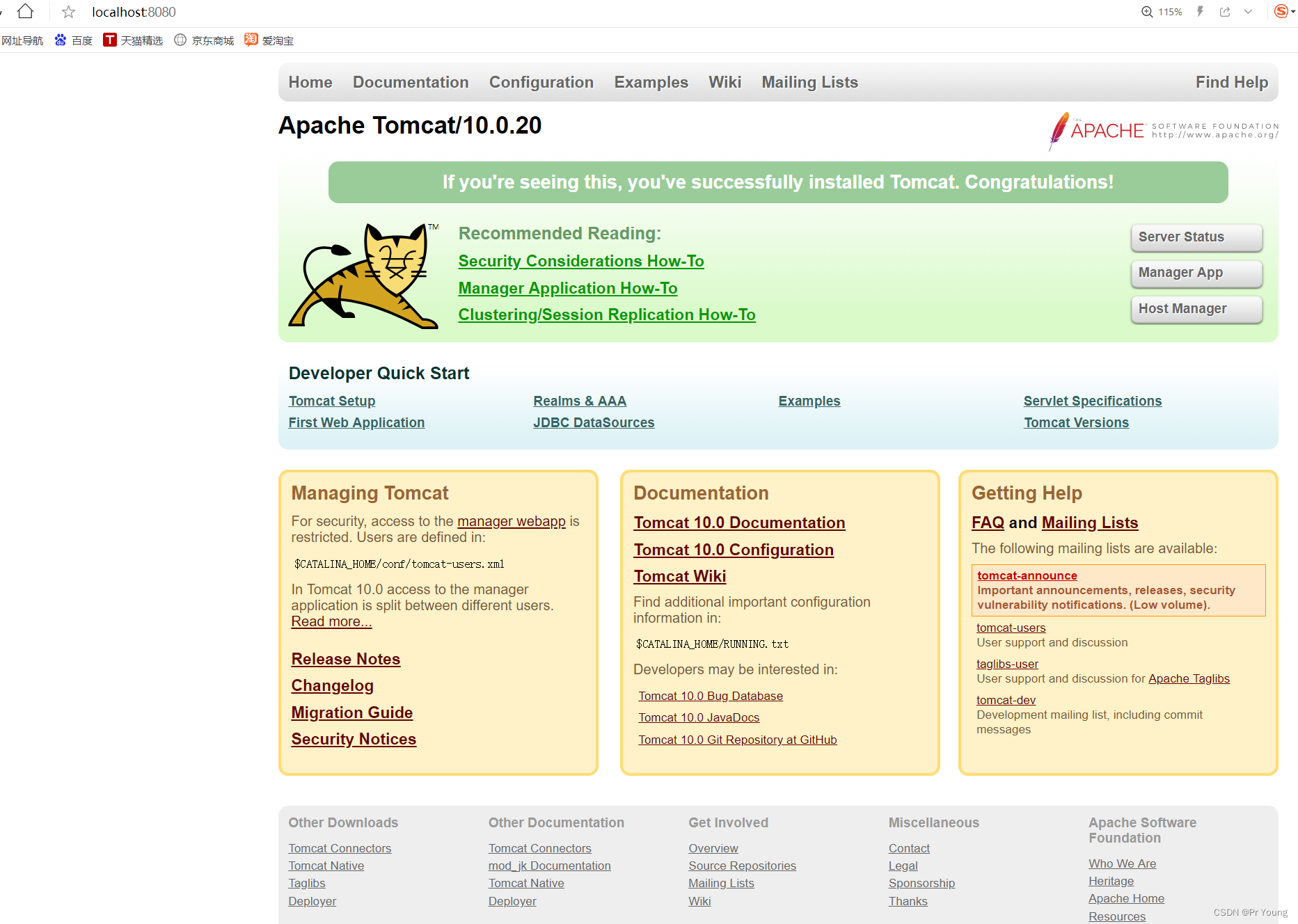1298x924 pixels.
Task: Open Source Repositories link
Action: pyautogui.click(x=743, y=866)
